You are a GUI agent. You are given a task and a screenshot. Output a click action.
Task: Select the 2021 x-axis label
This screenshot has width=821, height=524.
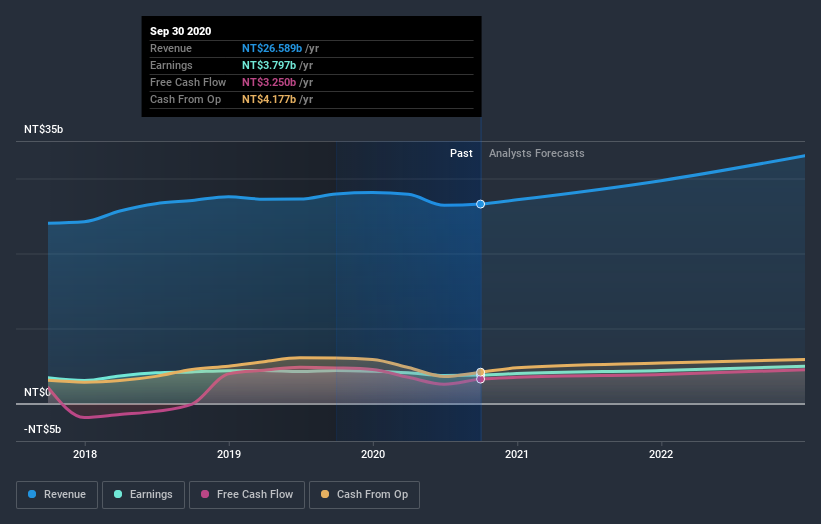tap(517, 454)
